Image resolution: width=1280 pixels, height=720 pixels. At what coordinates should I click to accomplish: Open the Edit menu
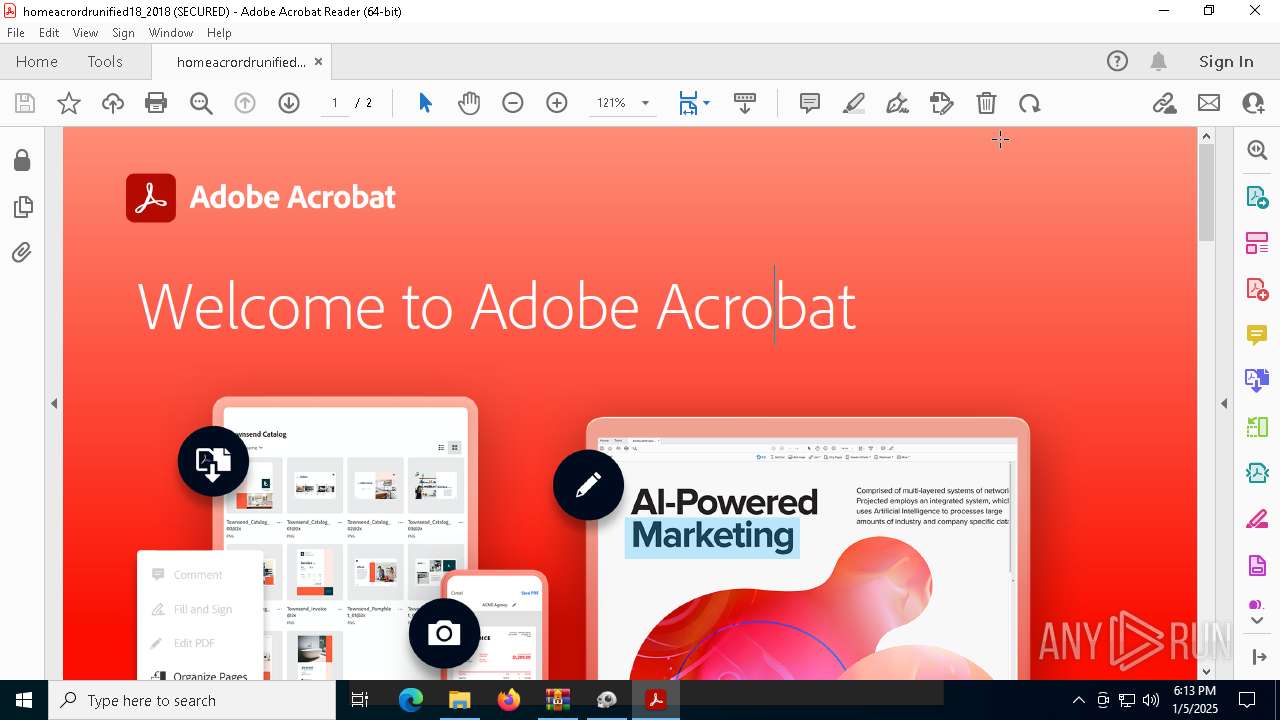tap(49, 32)
